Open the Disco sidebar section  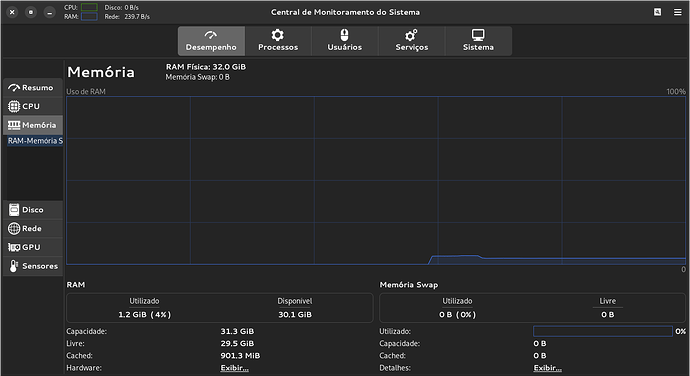click(x=33, y=210)
